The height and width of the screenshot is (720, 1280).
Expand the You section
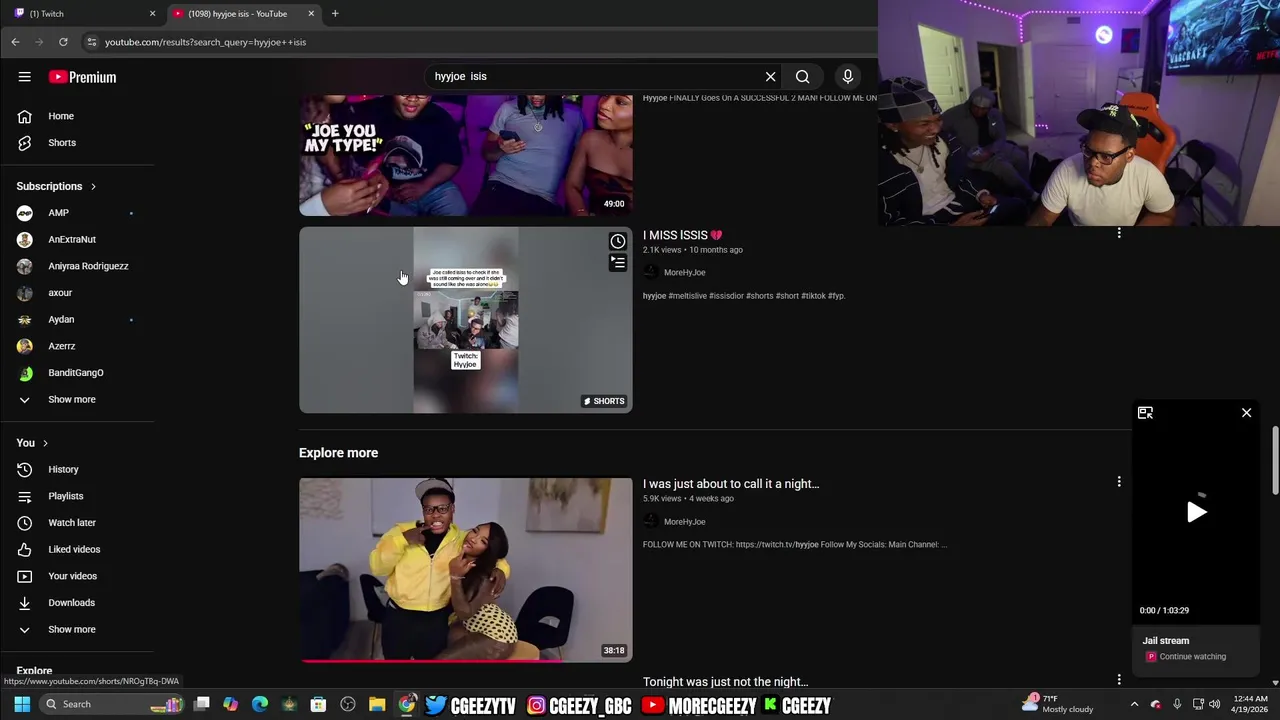(32, 443)
